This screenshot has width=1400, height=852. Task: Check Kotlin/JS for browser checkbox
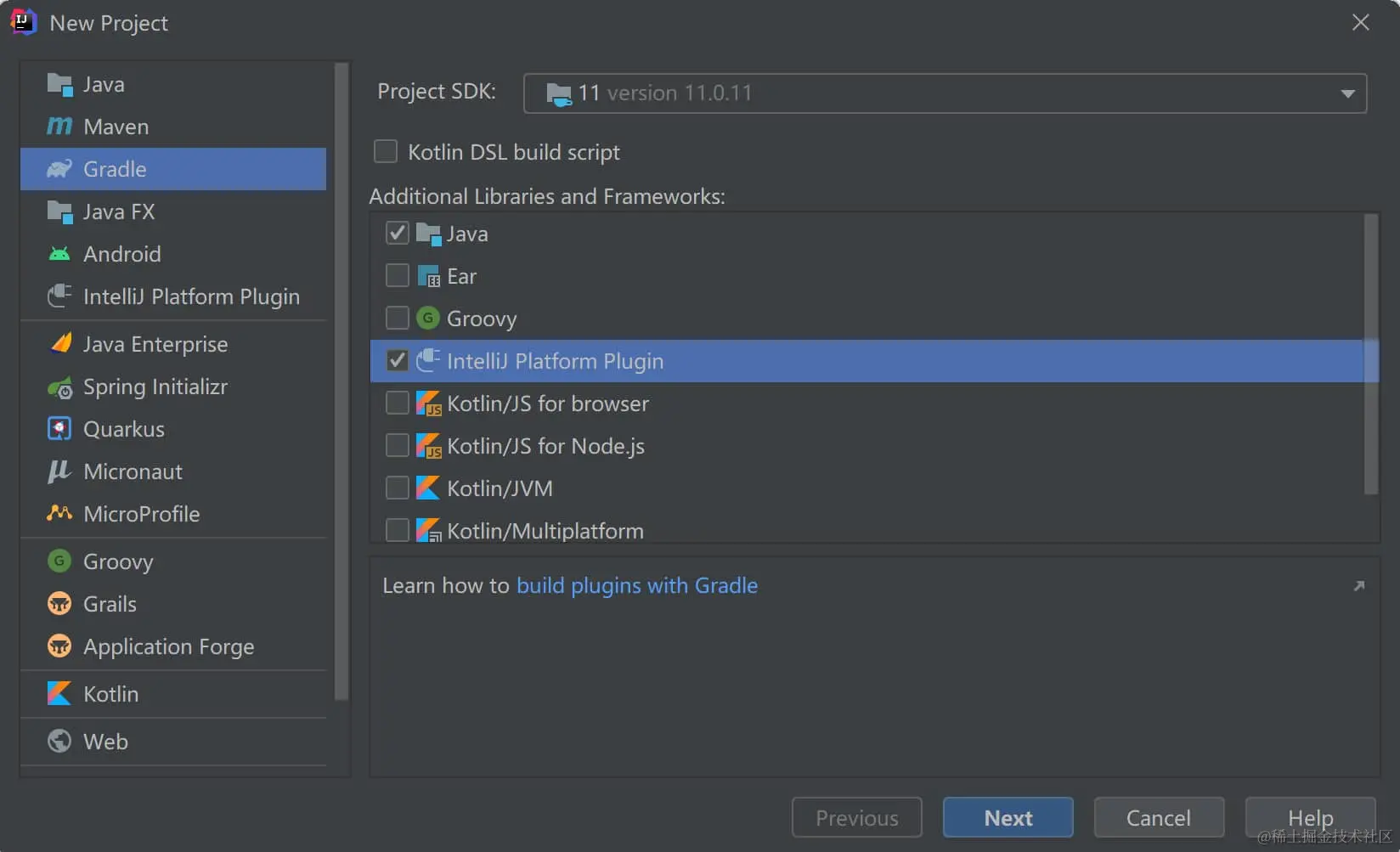[x=398, y=403]
